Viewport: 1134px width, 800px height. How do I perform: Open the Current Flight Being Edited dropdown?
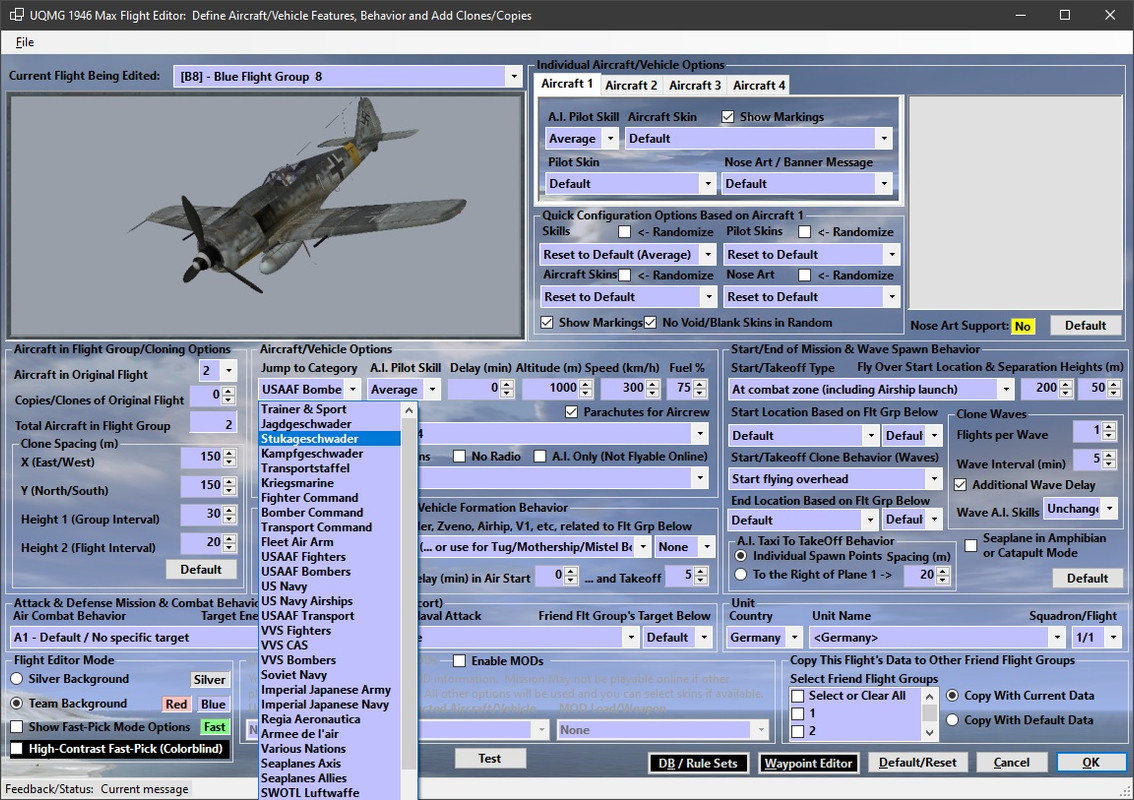click(x=513, y=76)
